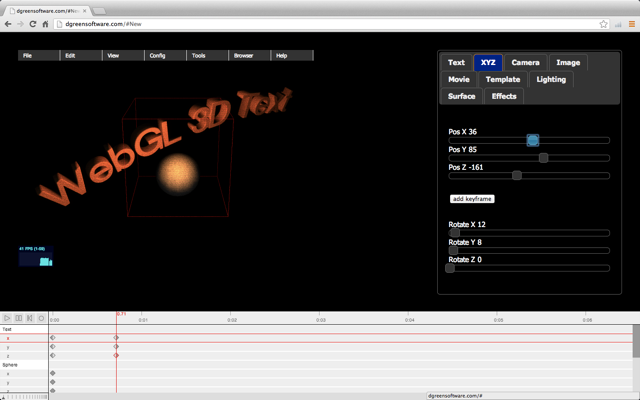Viewport: 640px width, 400px height.
Task: Click the timeline record circle button
Action: pos(41,318)
